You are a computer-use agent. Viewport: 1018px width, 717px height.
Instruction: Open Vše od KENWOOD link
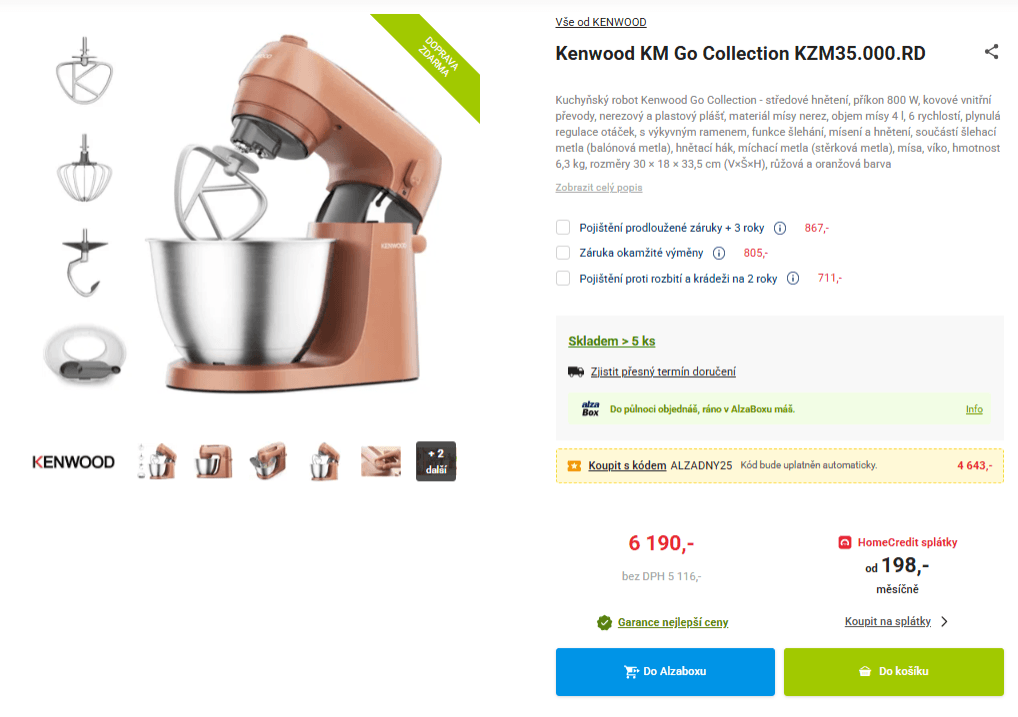click(x=601, y=22)
